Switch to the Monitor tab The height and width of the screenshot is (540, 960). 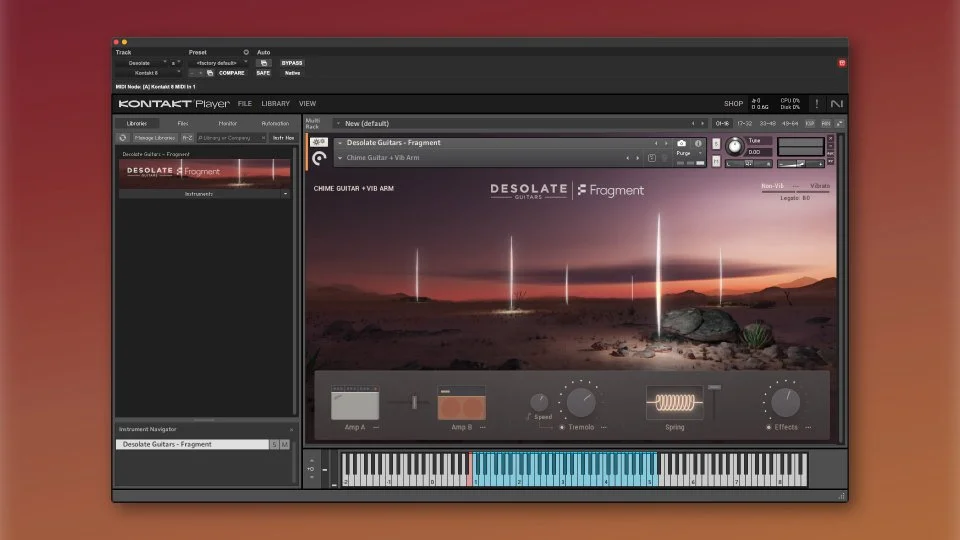click(228, 124)
